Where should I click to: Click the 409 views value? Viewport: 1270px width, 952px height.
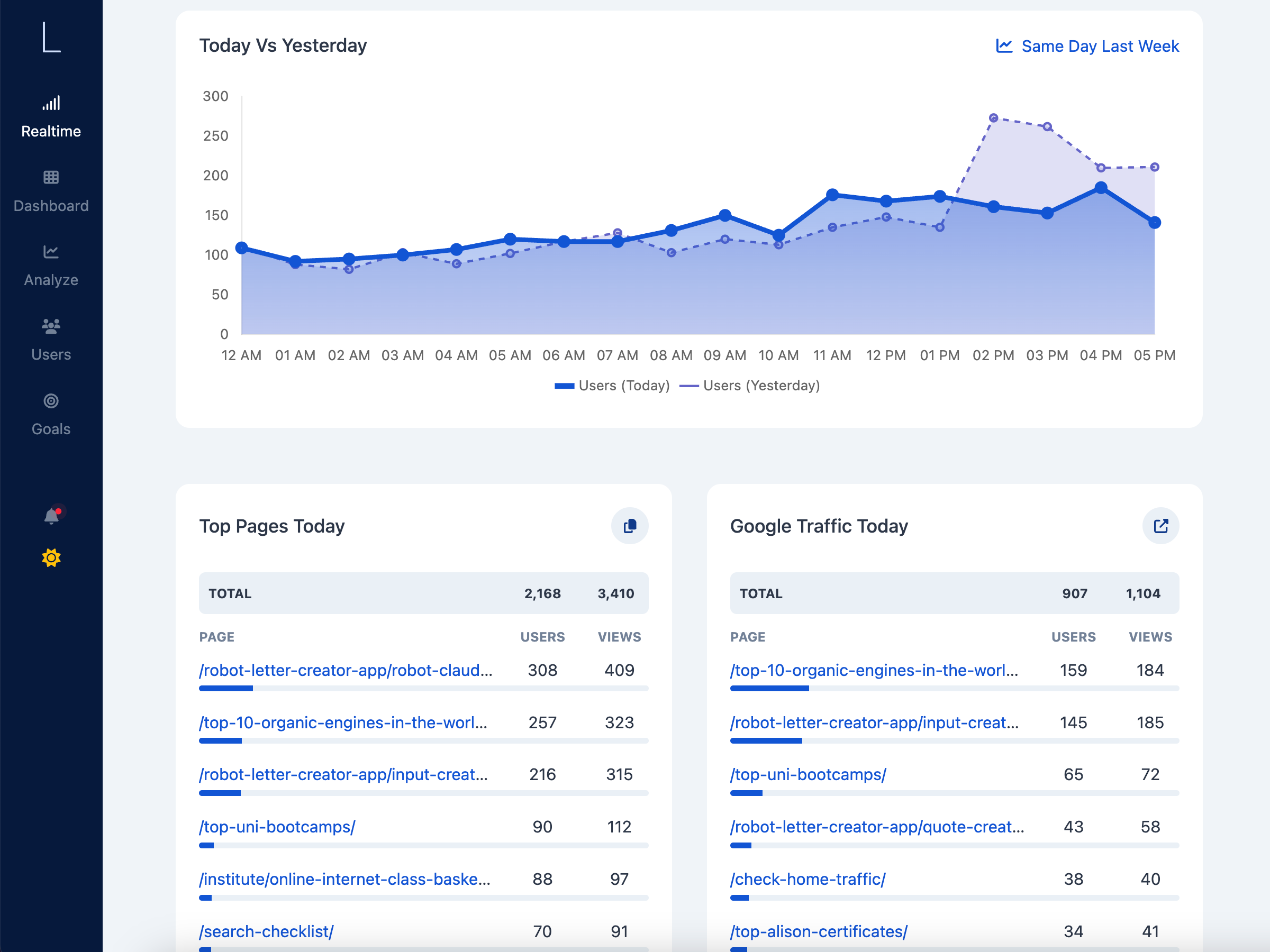(620, 670)
